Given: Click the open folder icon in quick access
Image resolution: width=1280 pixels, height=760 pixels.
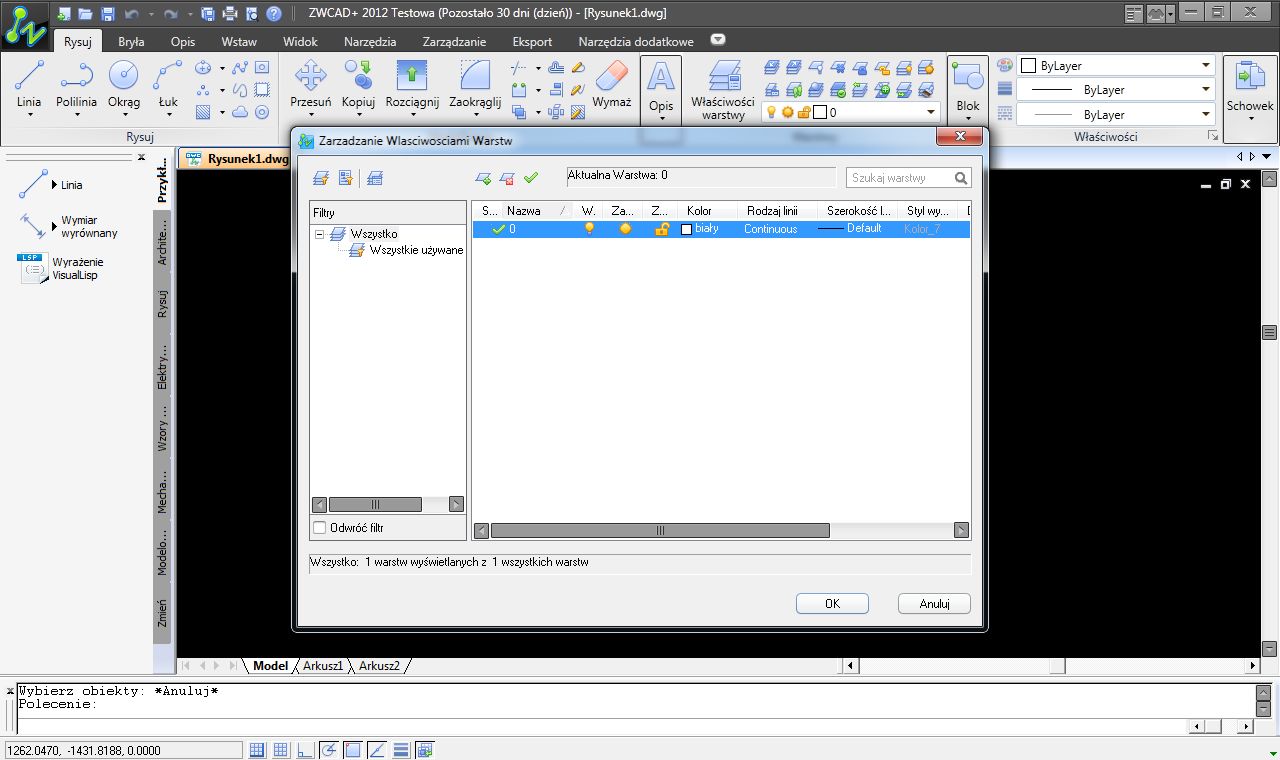Looking at the screenshot, I should (86, 14).
